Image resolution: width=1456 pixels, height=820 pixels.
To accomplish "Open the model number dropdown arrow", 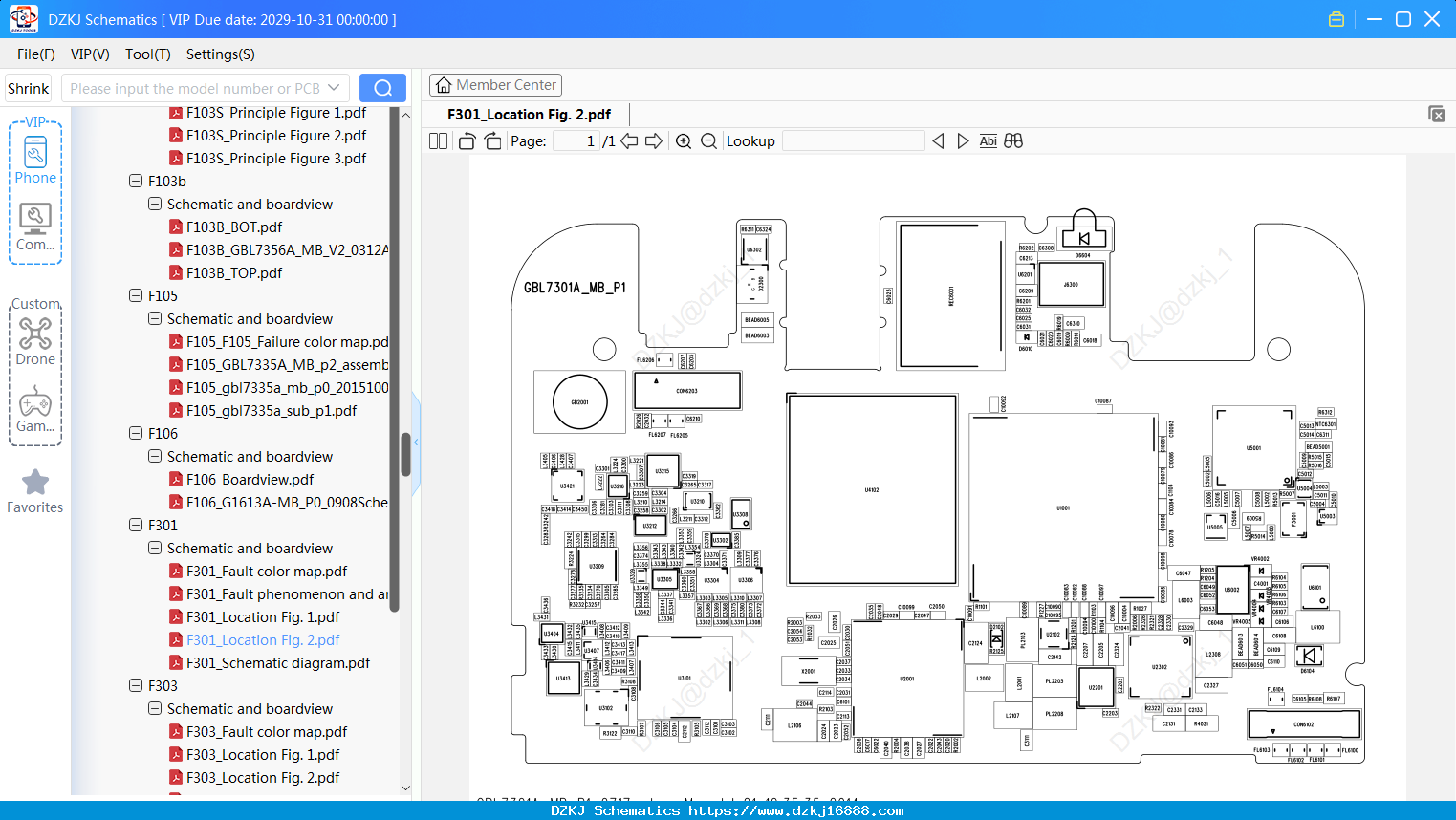I will coord(334,88).
